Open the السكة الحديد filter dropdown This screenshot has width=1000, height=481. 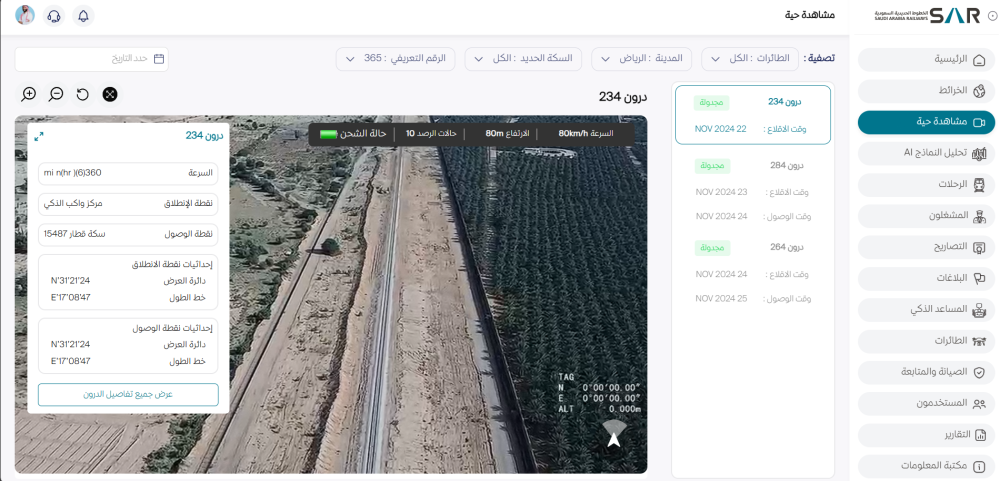[523, 59]
